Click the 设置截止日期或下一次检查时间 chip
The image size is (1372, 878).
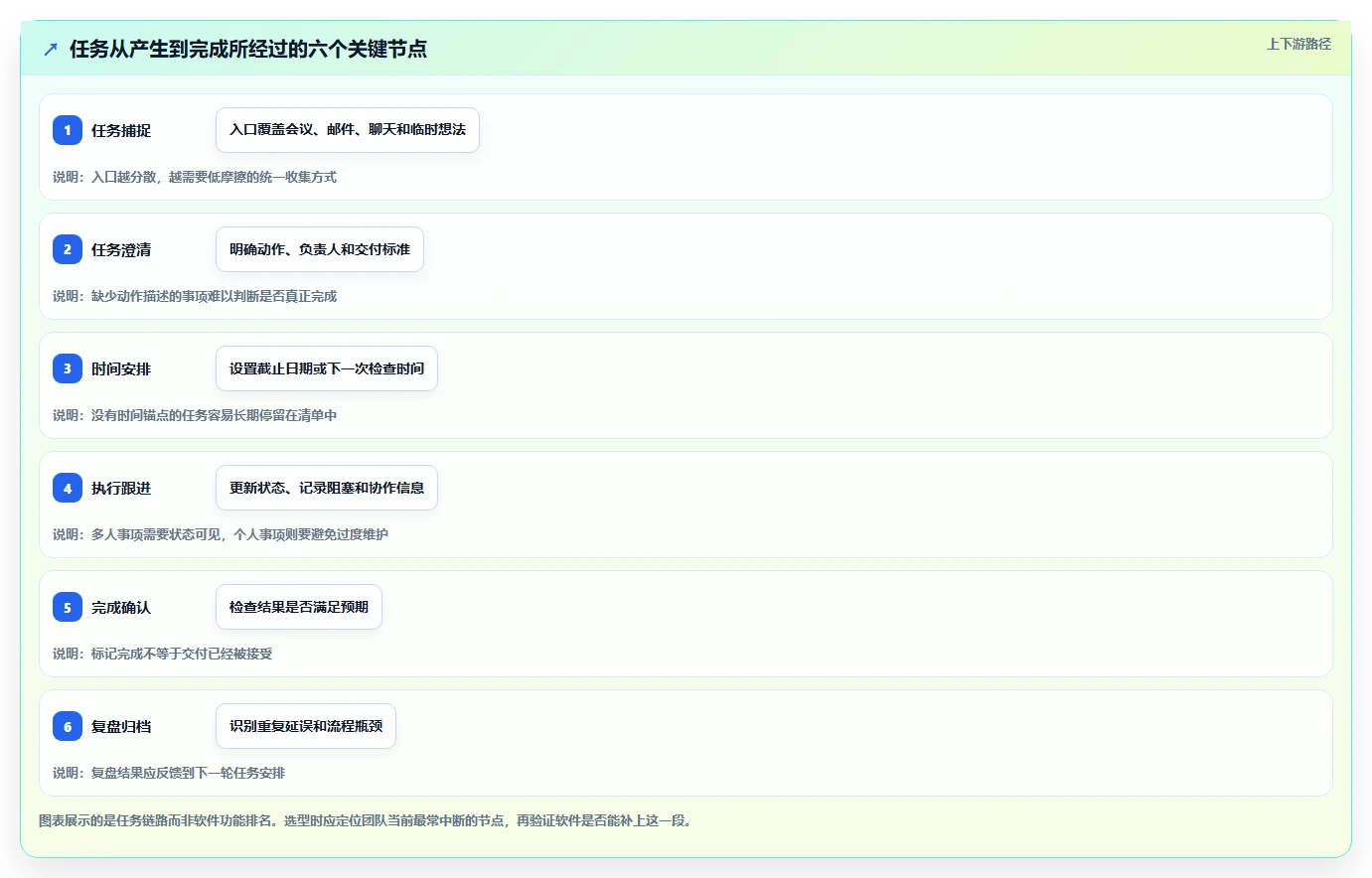327,368
